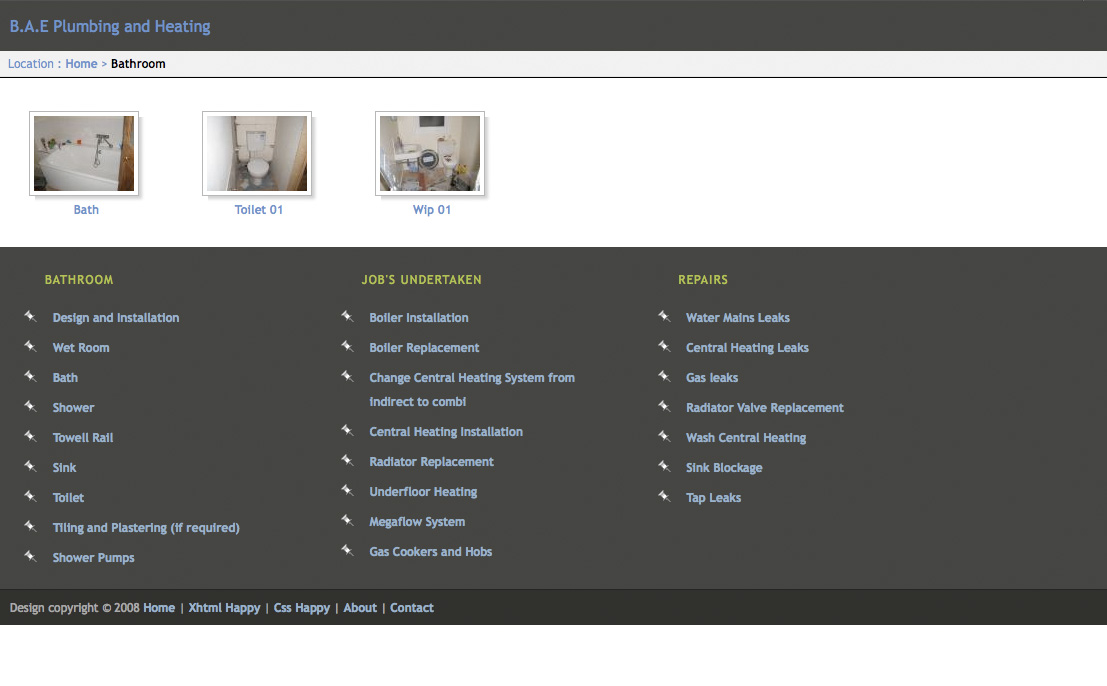View Central Heating Leaks repair
The height and width of the screenshot is (686, 1107).
[747, 347]
